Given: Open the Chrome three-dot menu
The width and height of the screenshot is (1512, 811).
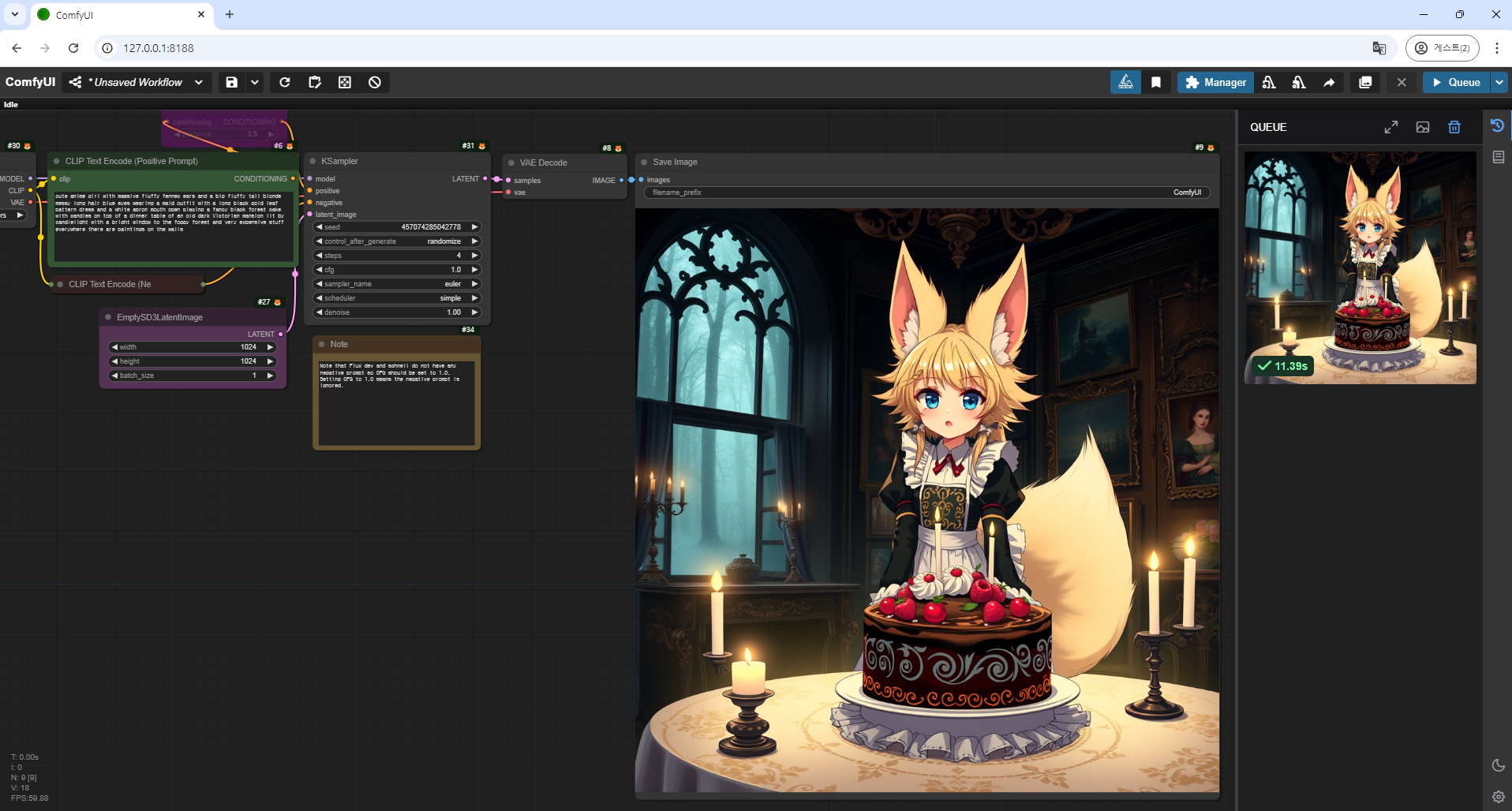Looking at the screenshot, I should click(1496, 48).
